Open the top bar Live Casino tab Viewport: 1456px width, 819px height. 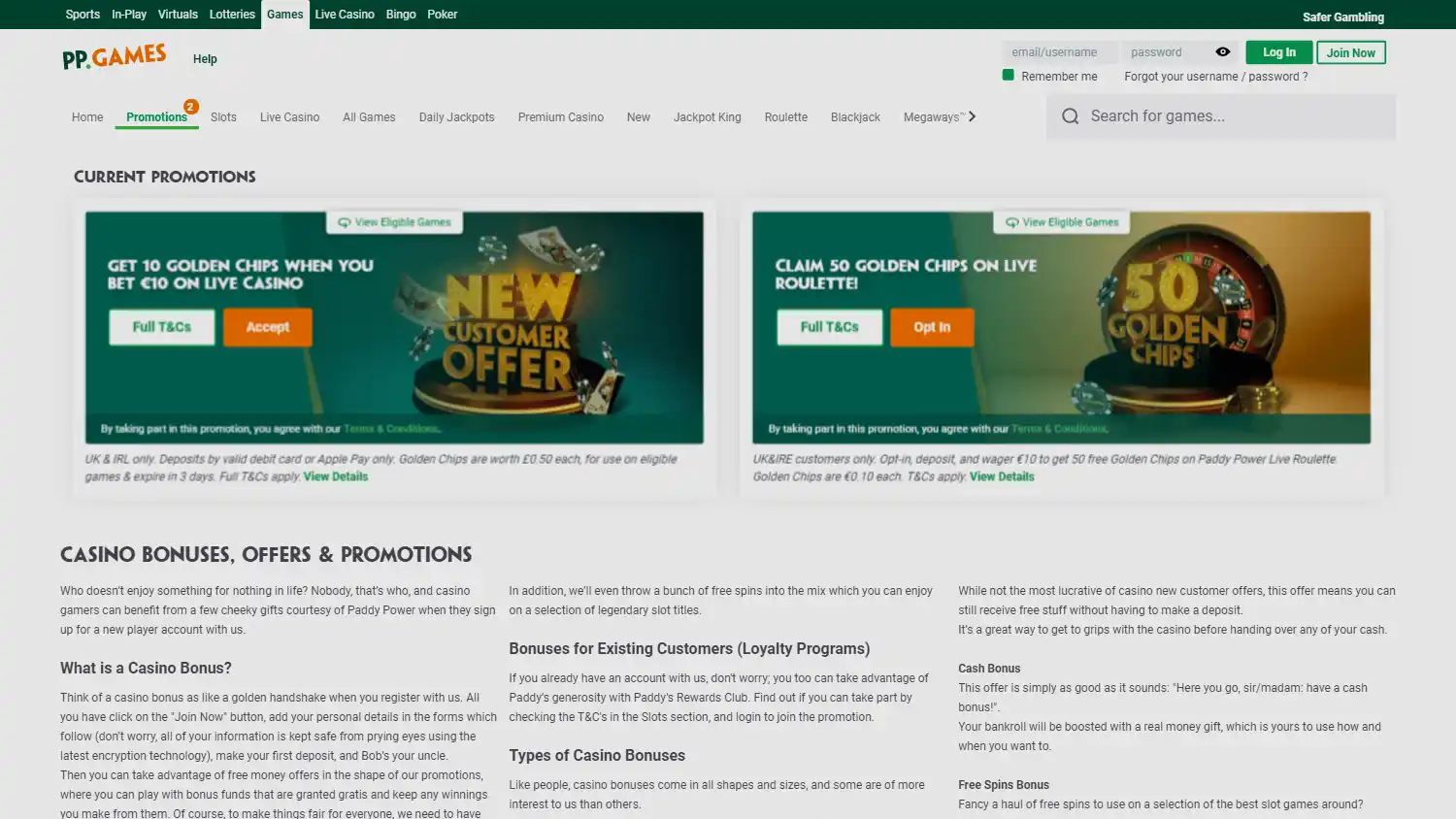point(345,15)
